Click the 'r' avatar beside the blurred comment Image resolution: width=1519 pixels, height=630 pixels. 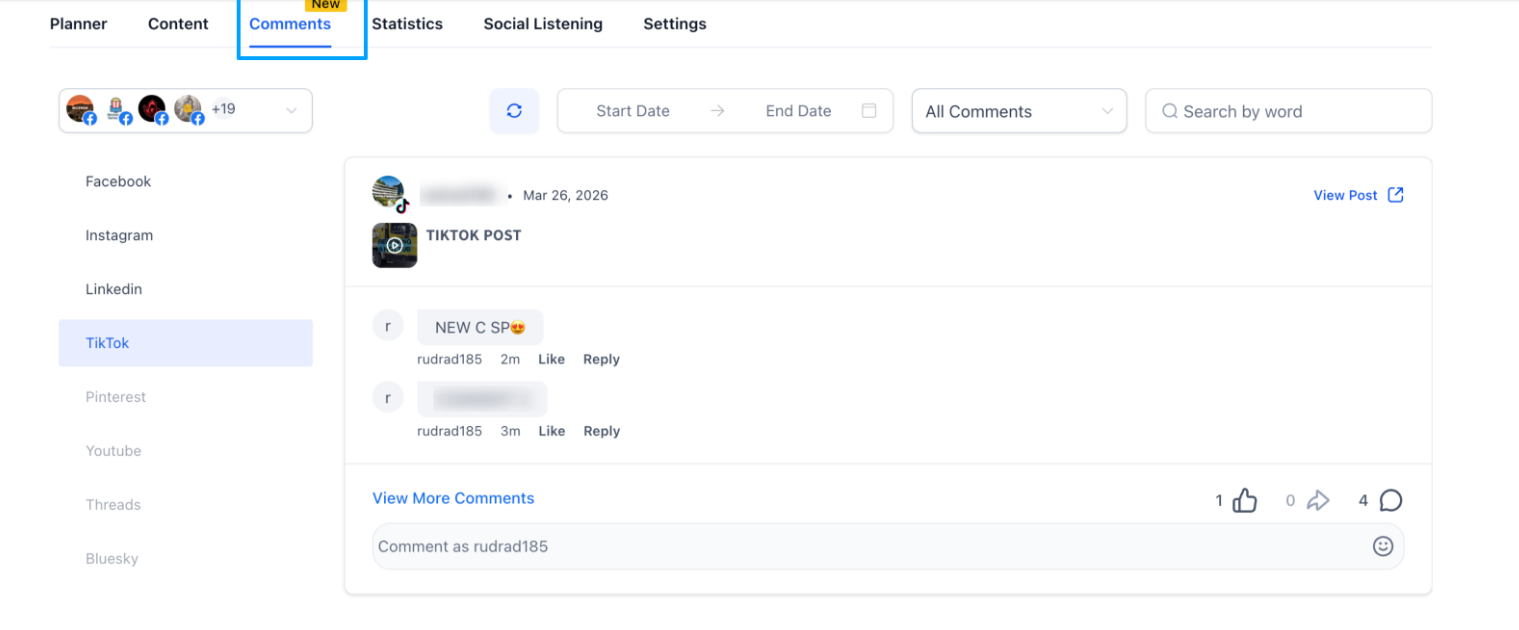[x=388, y=398]
